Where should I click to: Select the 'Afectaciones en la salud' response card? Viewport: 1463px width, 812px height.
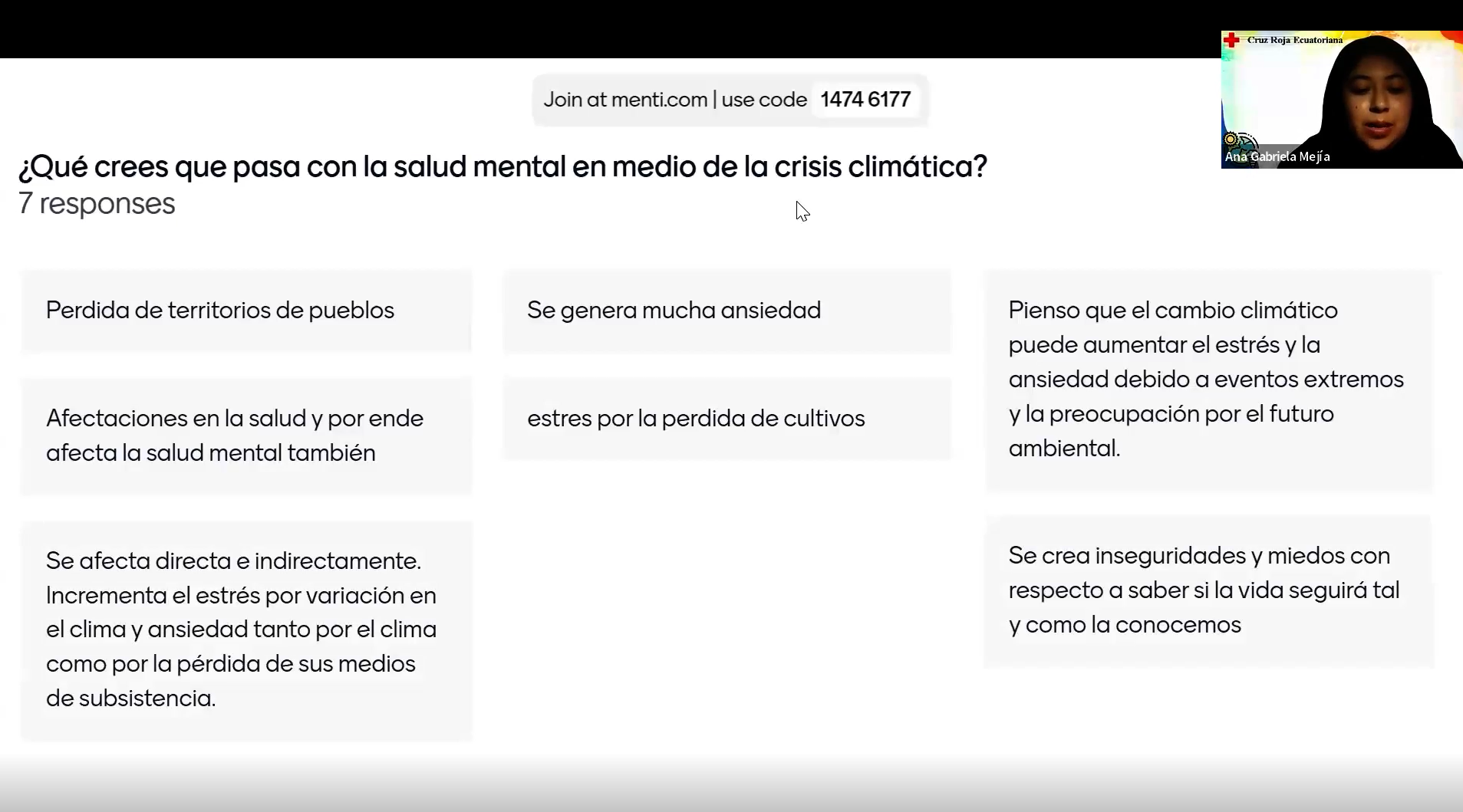coord(246,436)
